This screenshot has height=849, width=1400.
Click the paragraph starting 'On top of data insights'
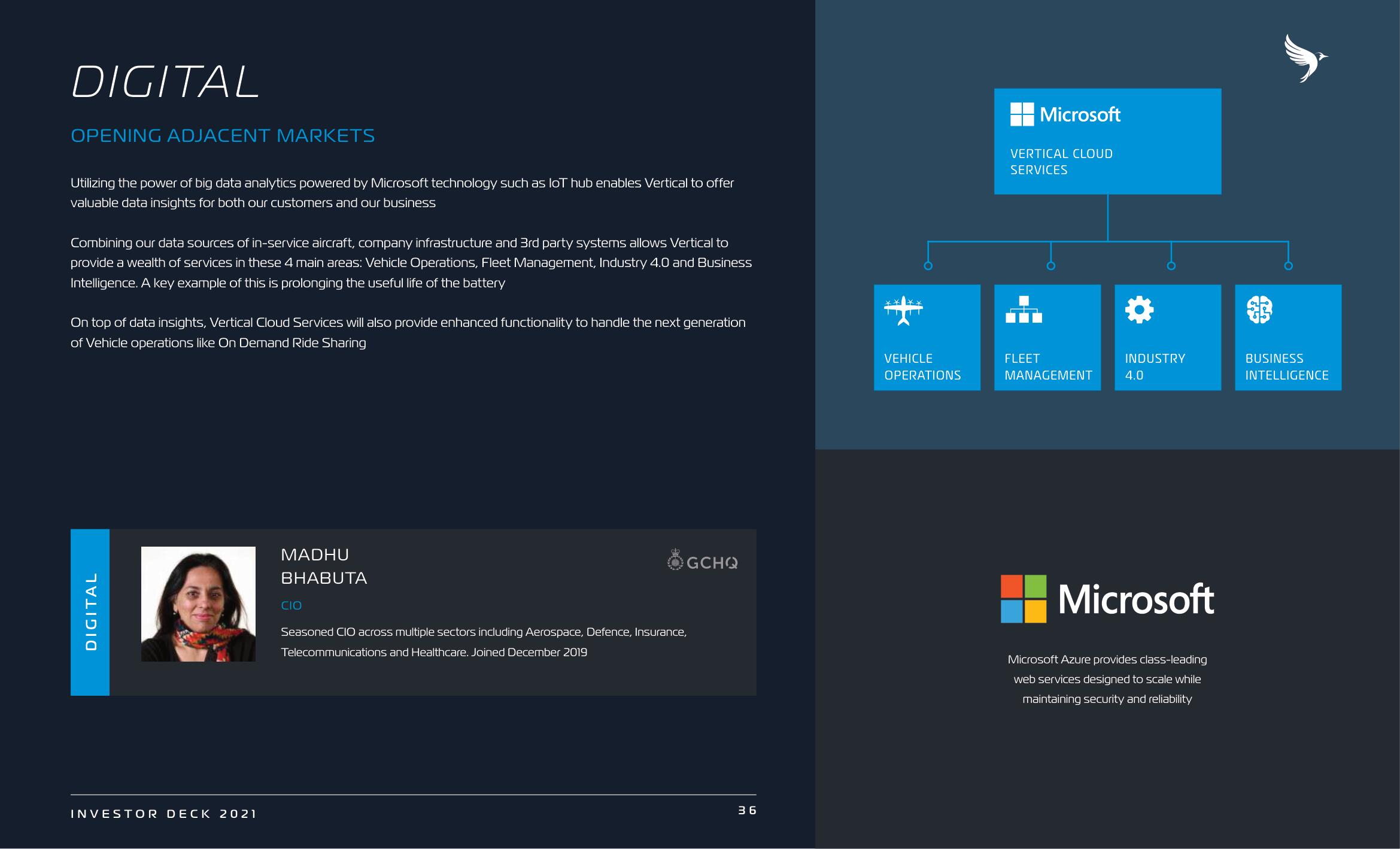[x=408, y=332]
